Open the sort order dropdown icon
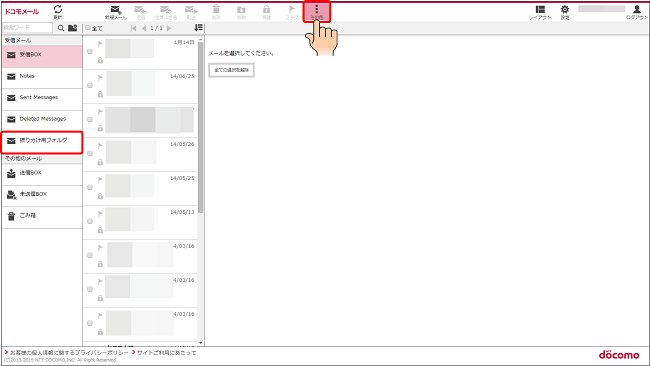Image resolution: width=650 pixels, height=366 pixels. 199,28
